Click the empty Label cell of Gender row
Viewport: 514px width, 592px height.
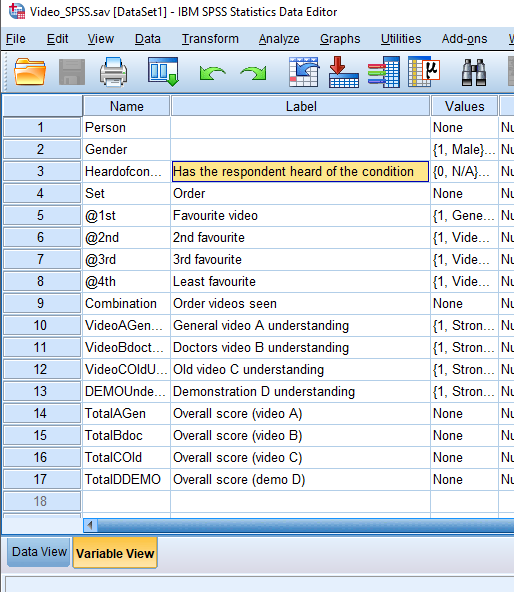click(x=300, y=149)
